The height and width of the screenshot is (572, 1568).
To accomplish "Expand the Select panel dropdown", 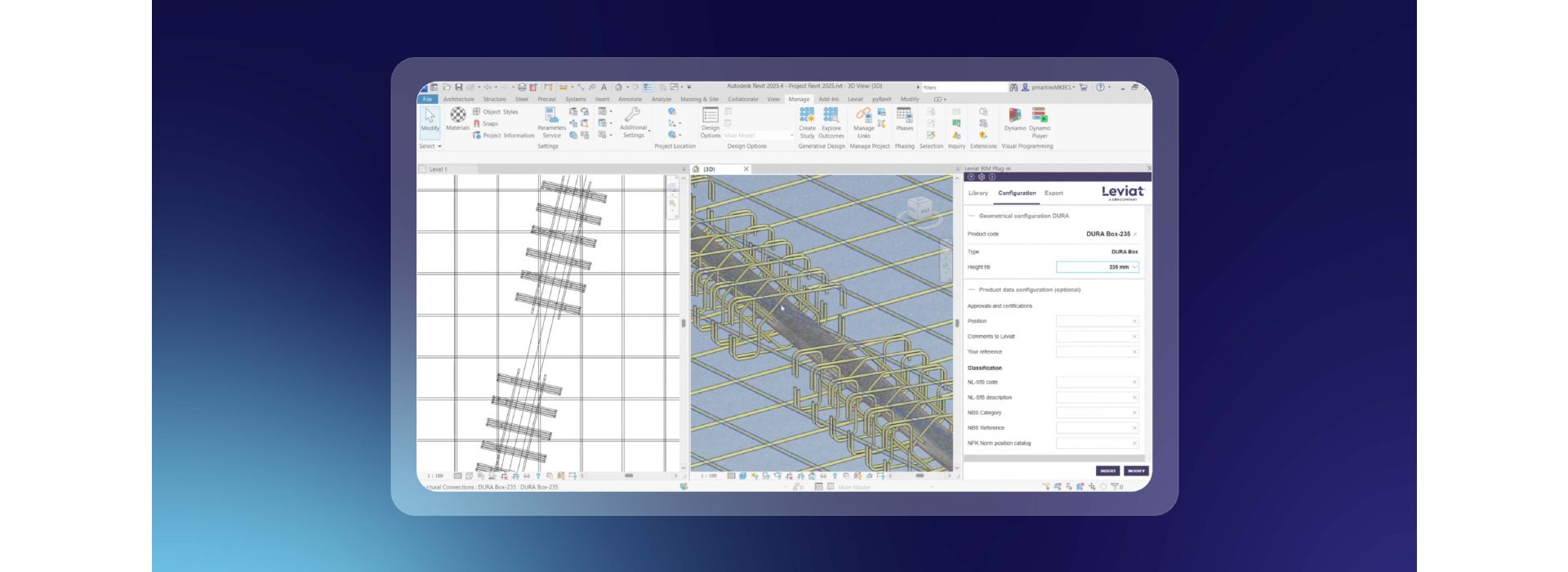I will tap(430, 146).
